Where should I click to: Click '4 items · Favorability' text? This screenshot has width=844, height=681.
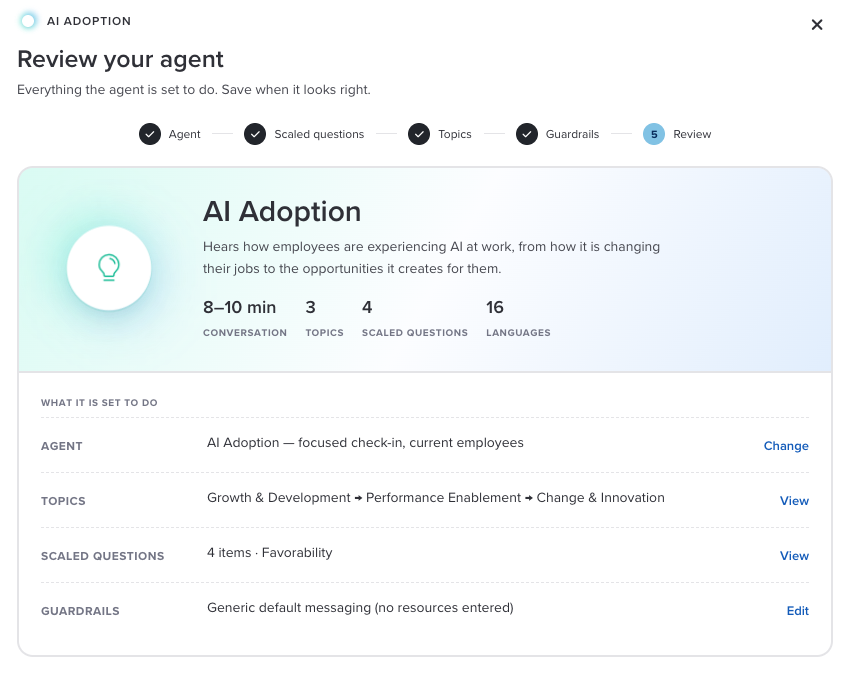(270, 553)
